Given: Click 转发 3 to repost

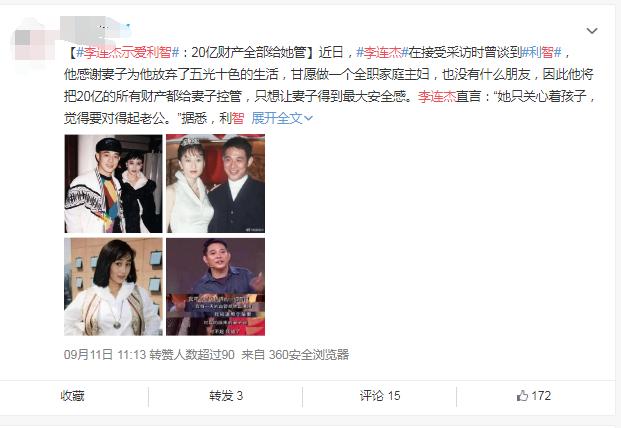Looking at the screenshot, I should (x=226, y=396).
